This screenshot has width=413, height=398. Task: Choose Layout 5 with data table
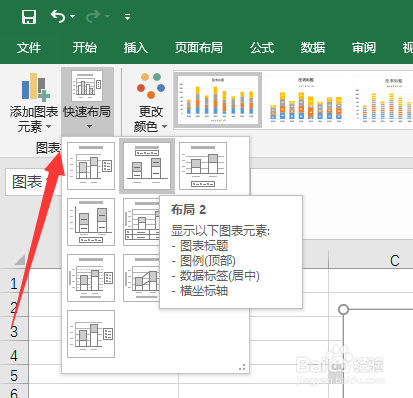pos(141,222)
